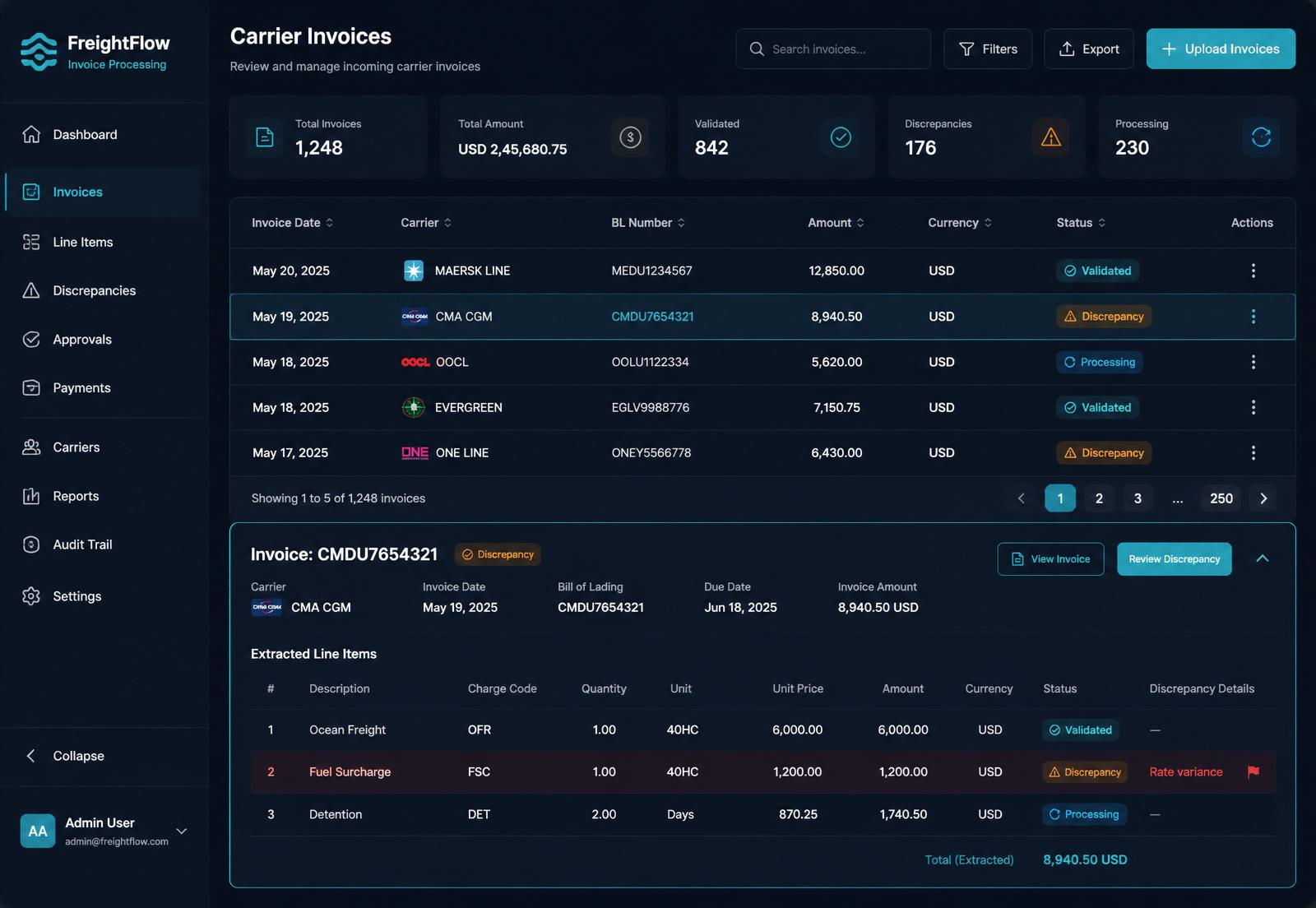The image size is (1316, 908).
Task: Click the red flag on Fuel Surcharge
Action: tap(1253, 771)
